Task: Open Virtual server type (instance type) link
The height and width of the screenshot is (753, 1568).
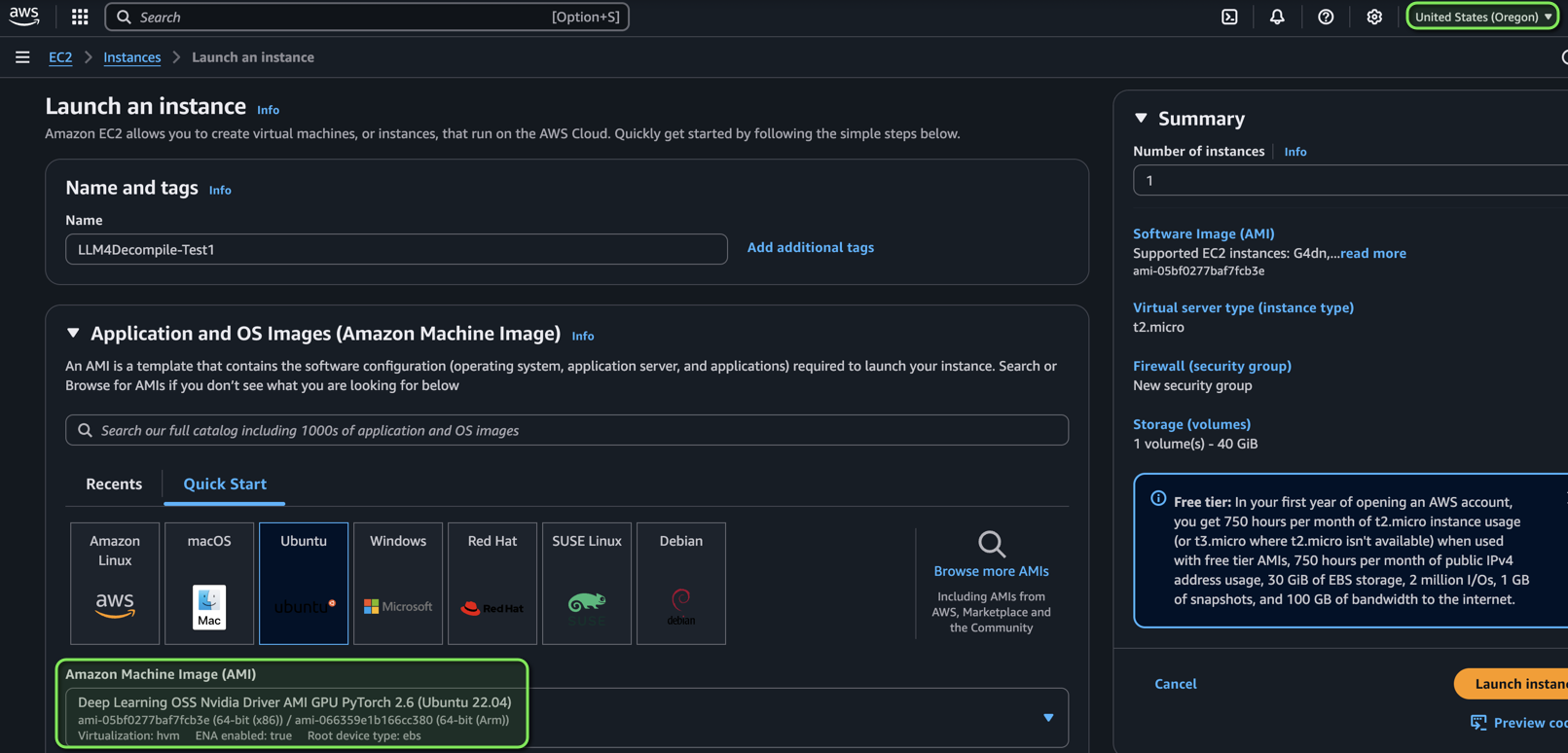Action: pos(1243,307)
